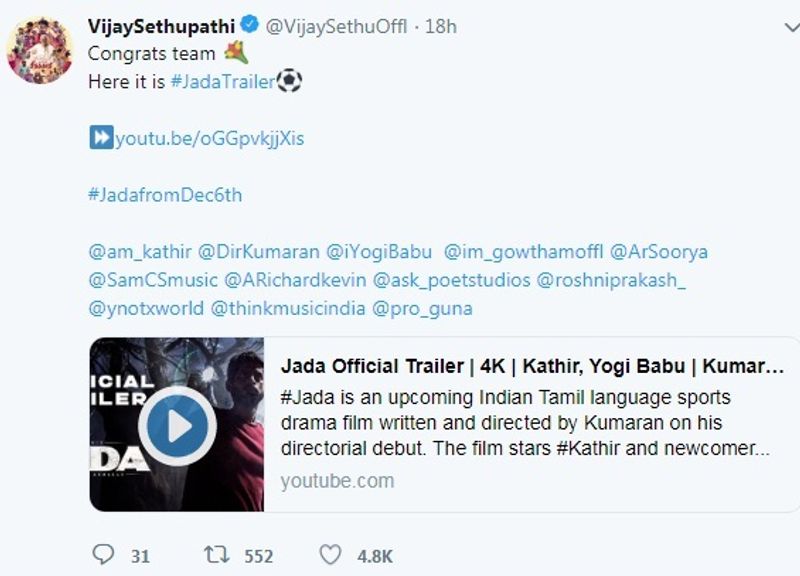Open the 18h tweet timestamp
This screenshot has height=576, width=800.
pos(441,26)
